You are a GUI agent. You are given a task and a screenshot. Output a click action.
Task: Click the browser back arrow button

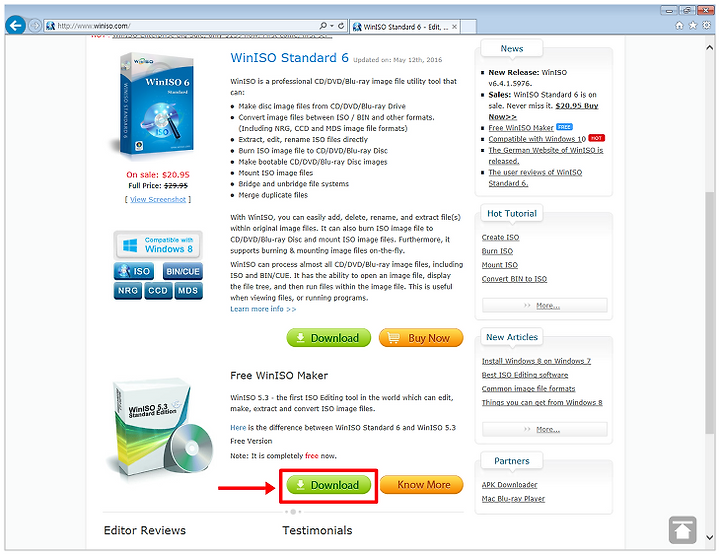(x=16, y=26)
